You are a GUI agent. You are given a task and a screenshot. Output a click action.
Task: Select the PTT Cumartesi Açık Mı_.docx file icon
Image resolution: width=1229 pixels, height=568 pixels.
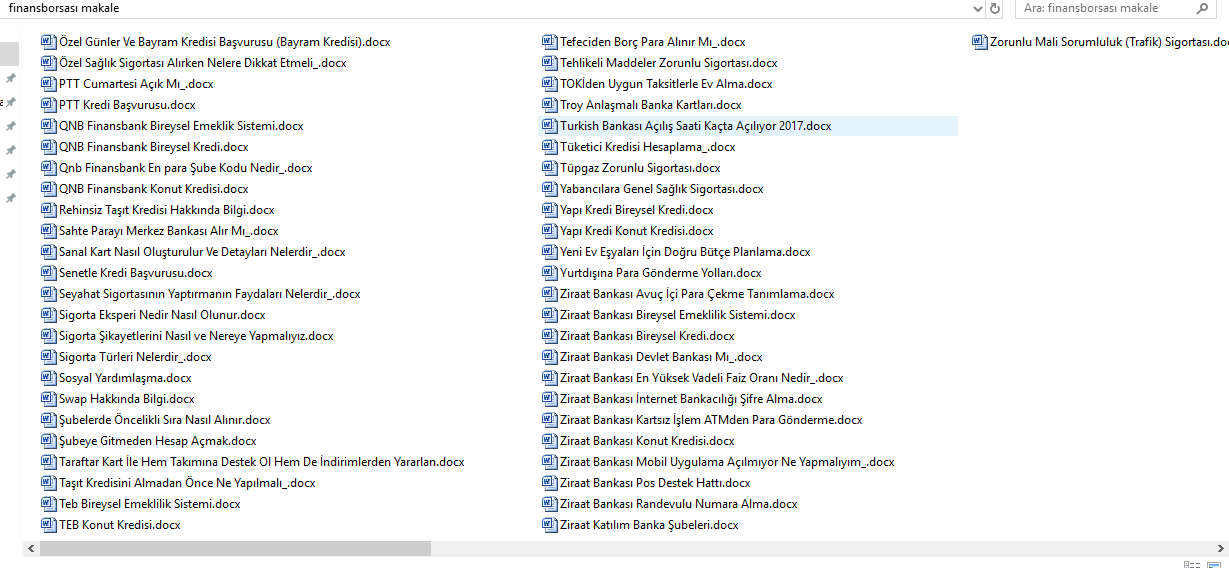[x=49, y=84]
